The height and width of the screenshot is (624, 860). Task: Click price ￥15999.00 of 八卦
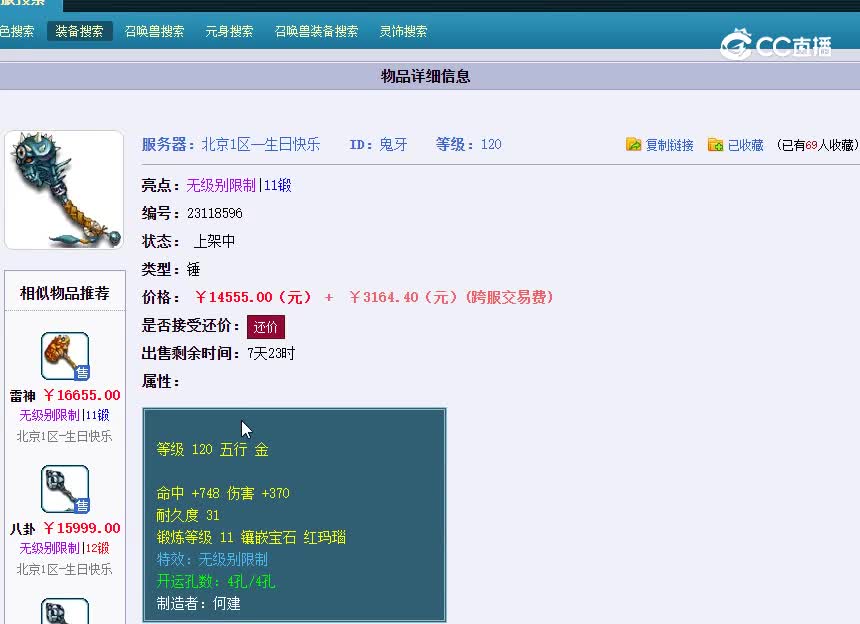click(82, 528)
